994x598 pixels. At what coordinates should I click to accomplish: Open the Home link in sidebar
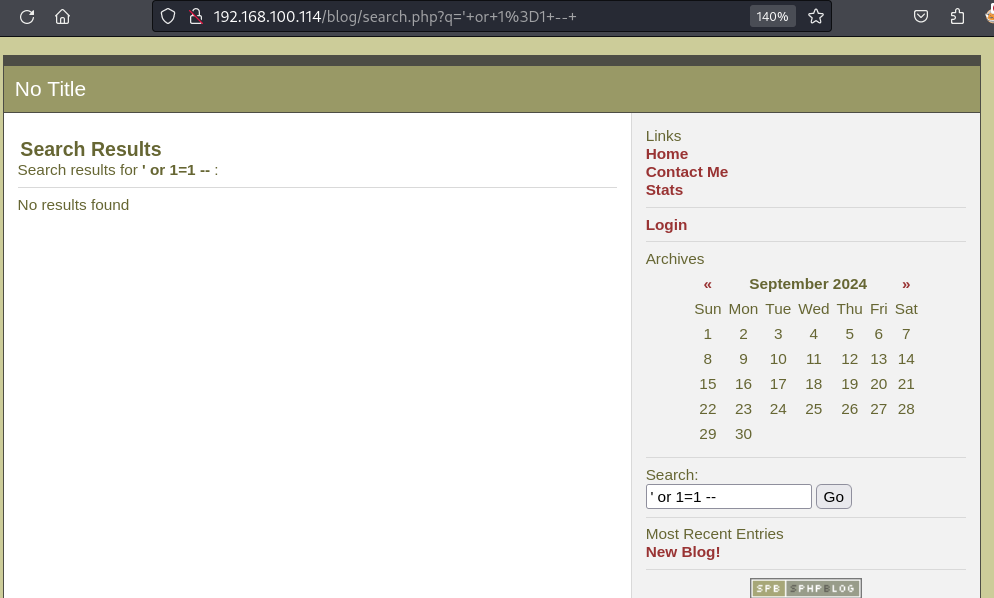click(x=666, y=154)
